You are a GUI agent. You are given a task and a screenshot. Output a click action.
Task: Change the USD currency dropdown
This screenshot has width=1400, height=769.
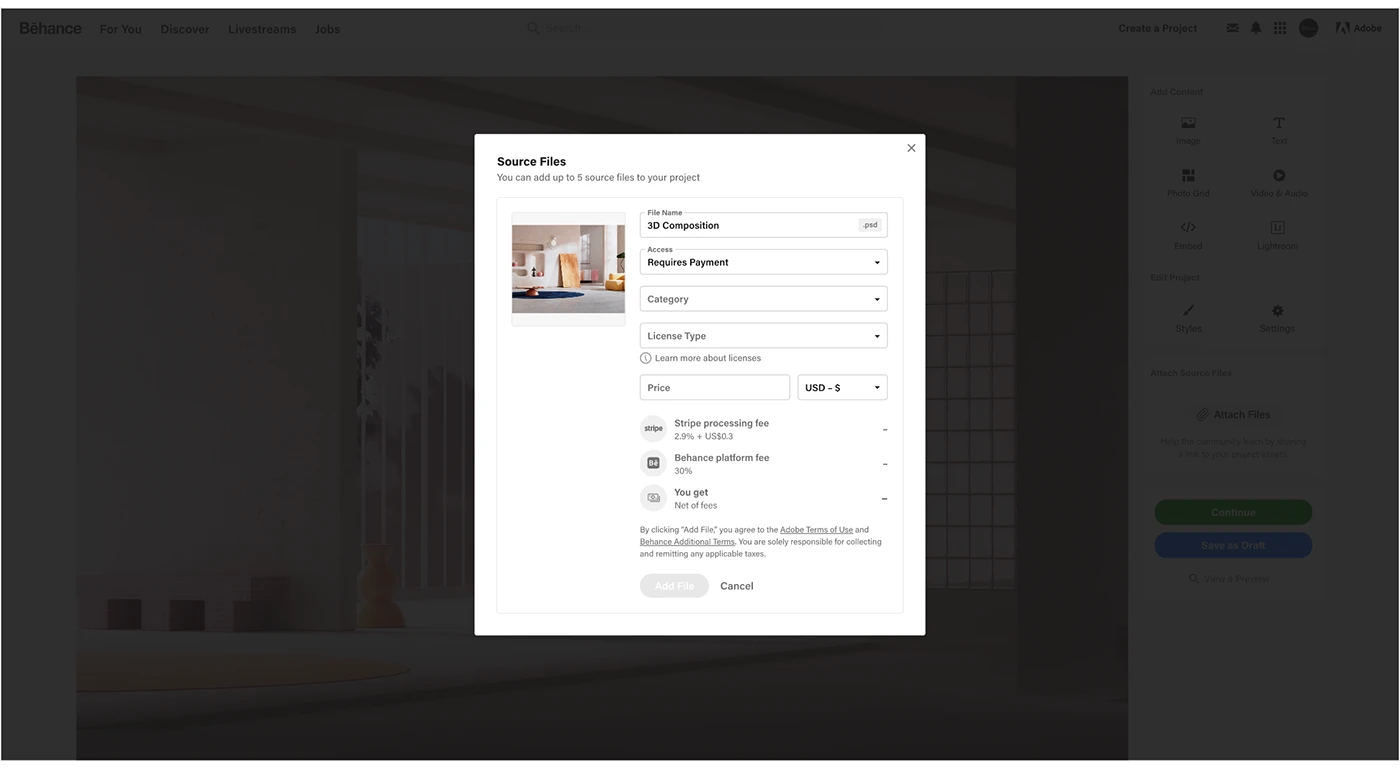(x=842, y=388)
